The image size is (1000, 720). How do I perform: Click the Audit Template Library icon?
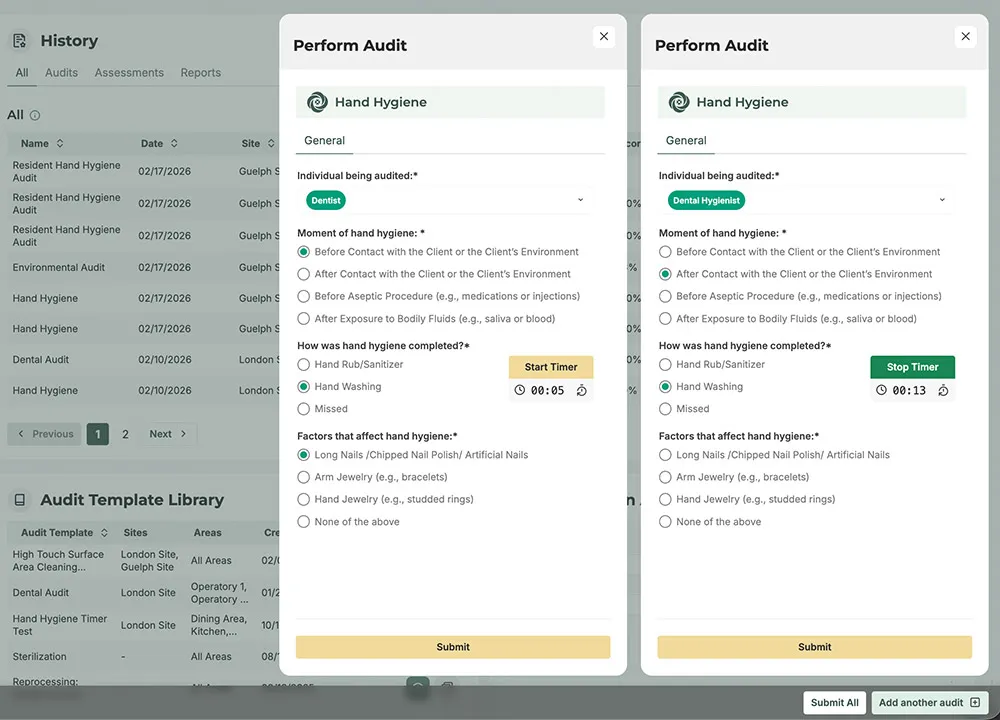click(x=18, y=499)
